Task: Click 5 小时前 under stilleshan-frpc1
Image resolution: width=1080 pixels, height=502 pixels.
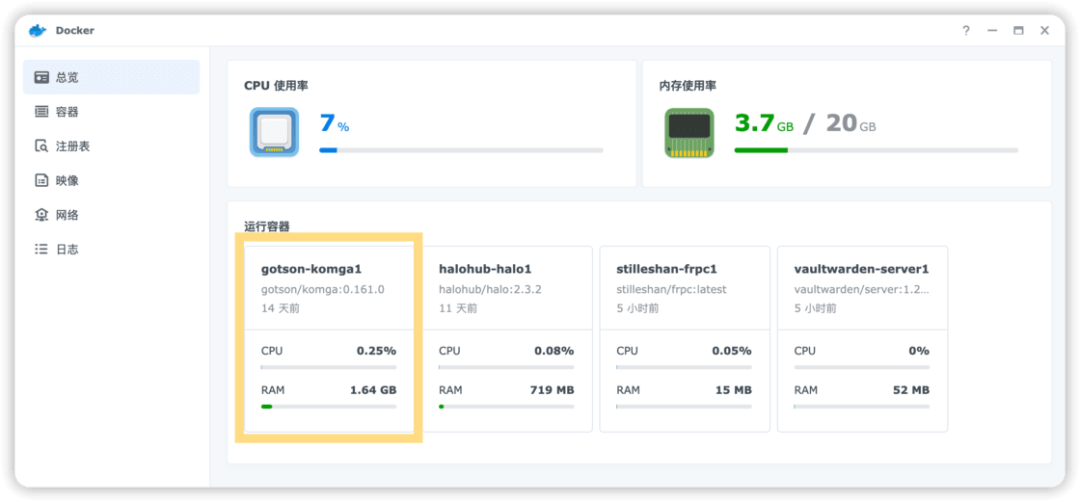Action: (x=638, y=308)
